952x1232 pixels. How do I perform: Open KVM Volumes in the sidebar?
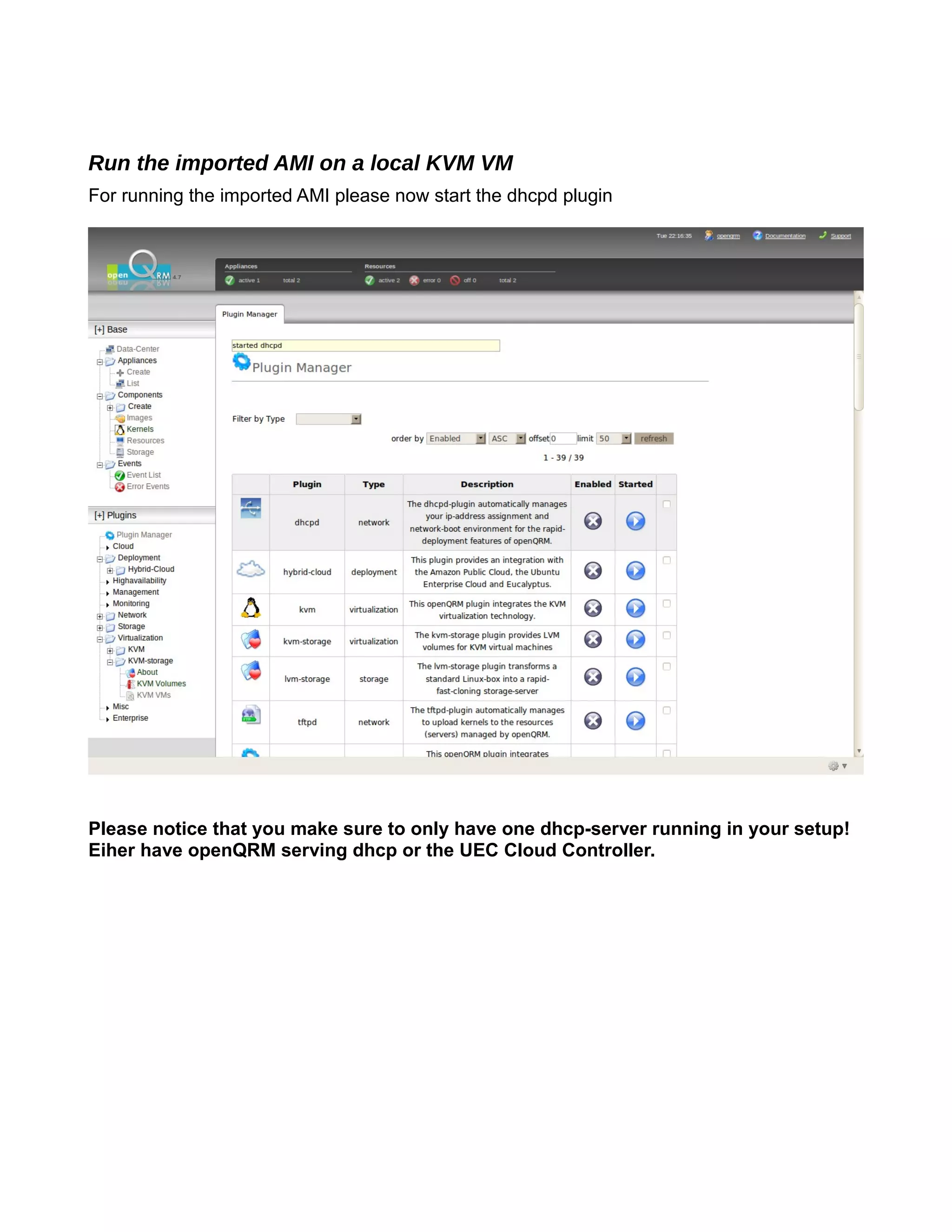click(x=161, y=684)
